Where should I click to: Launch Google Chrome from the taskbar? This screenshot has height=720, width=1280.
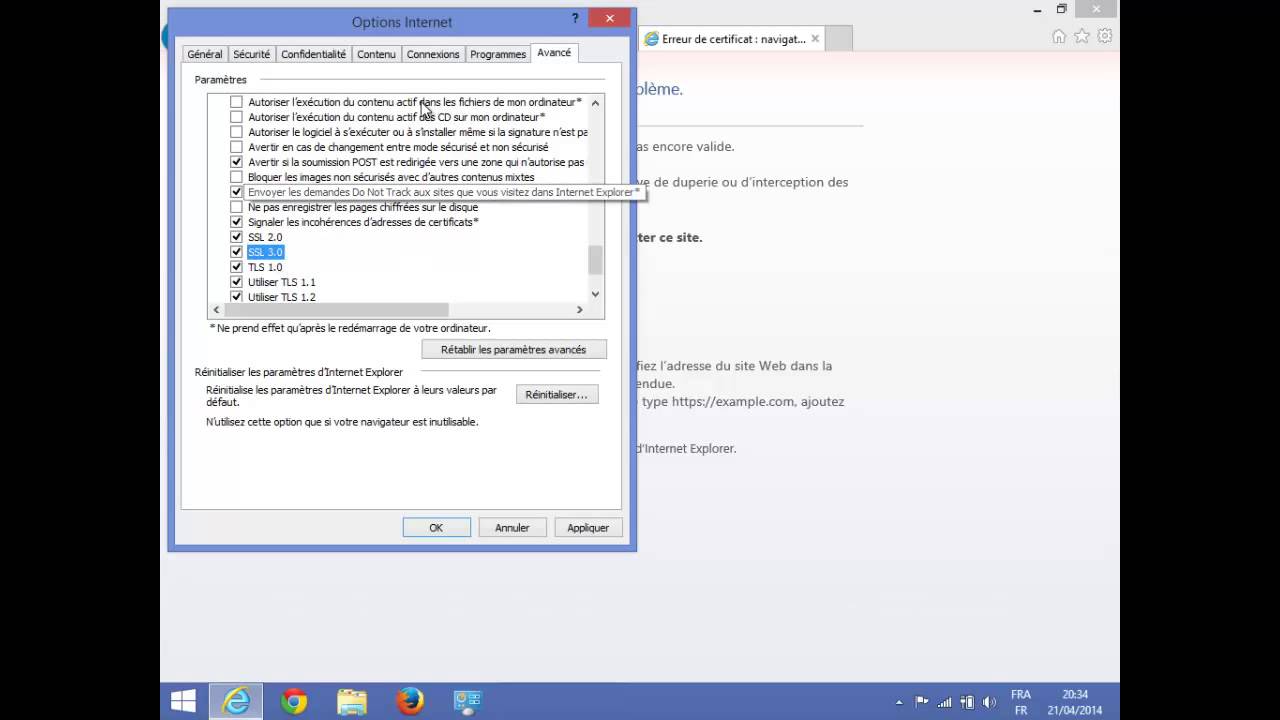point(294,702)
